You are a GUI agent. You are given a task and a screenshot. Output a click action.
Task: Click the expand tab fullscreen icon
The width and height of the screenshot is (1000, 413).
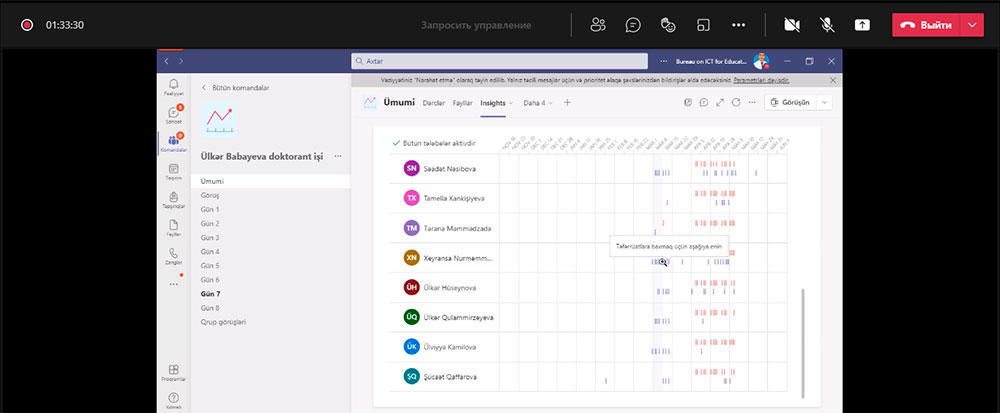(720, 103)
